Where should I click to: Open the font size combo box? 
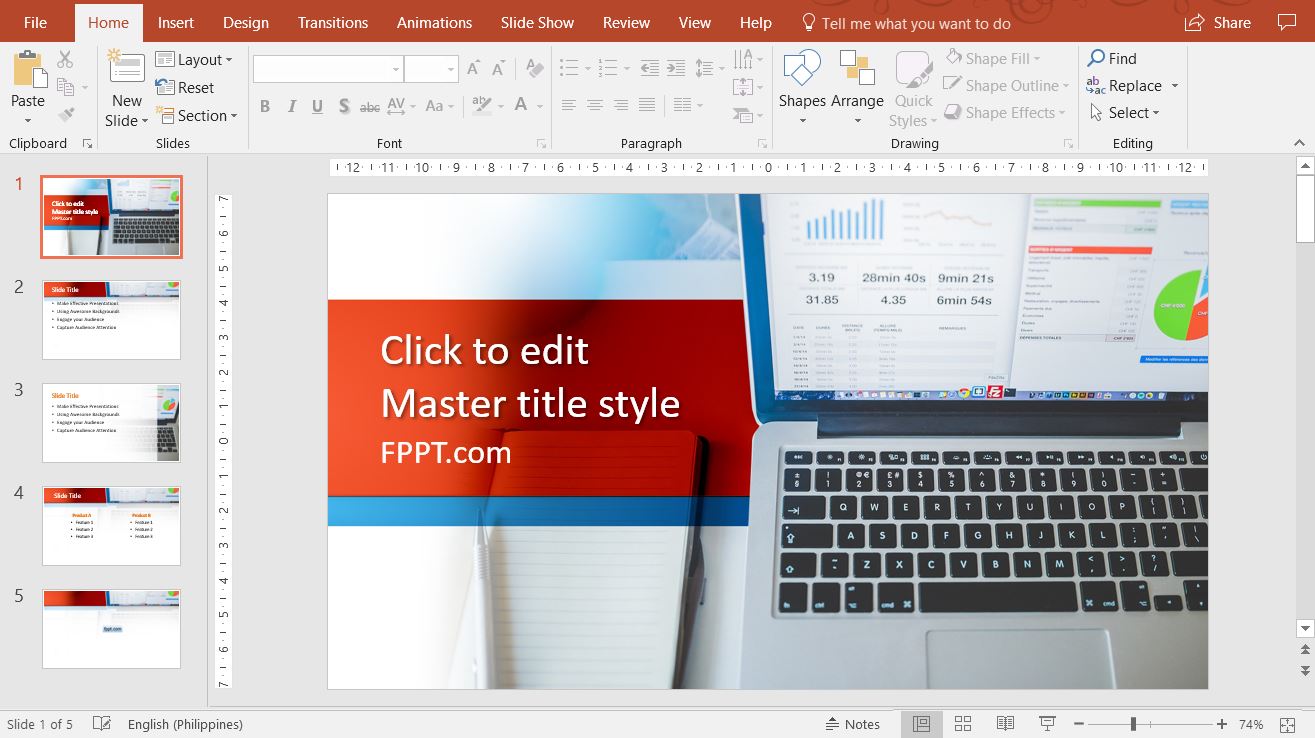click(431, 69)
